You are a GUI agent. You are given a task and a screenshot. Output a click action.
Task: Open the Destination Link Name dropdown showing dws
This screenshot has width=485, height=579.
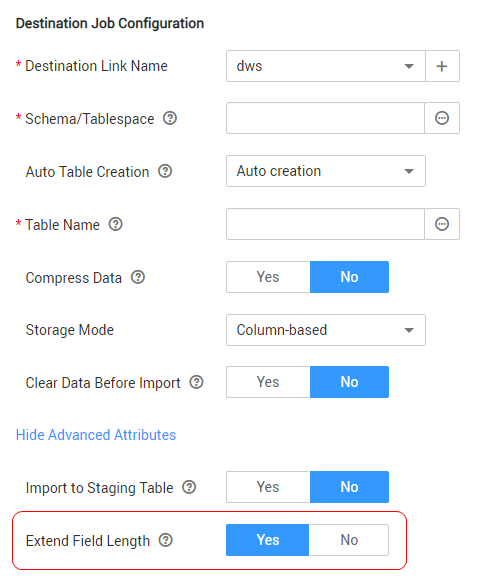click(x=325, y=66)
